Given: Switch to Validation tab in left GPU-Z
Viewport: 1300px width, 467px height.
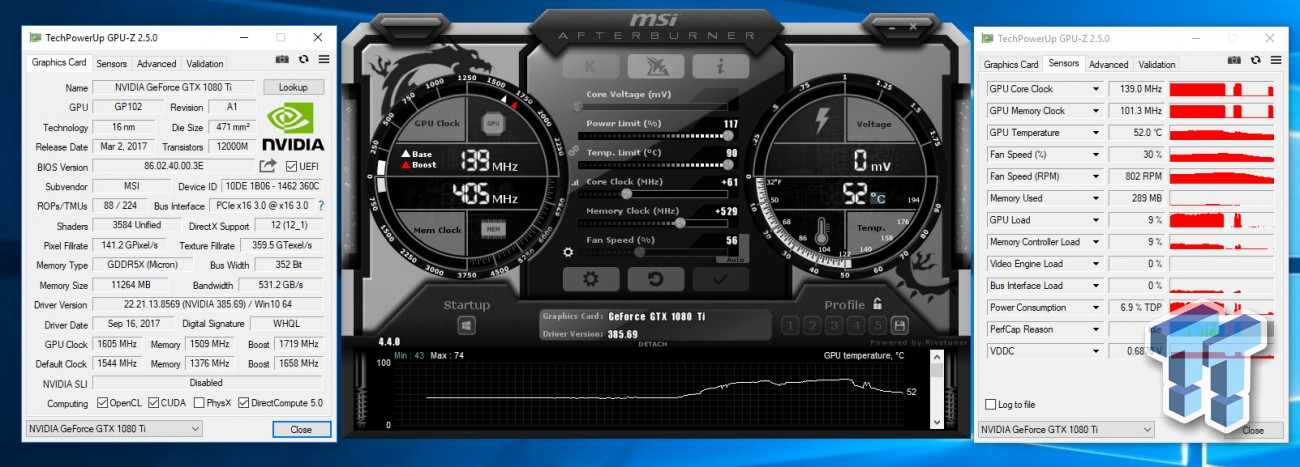Looking at the screenshot, I should (205, 63).
